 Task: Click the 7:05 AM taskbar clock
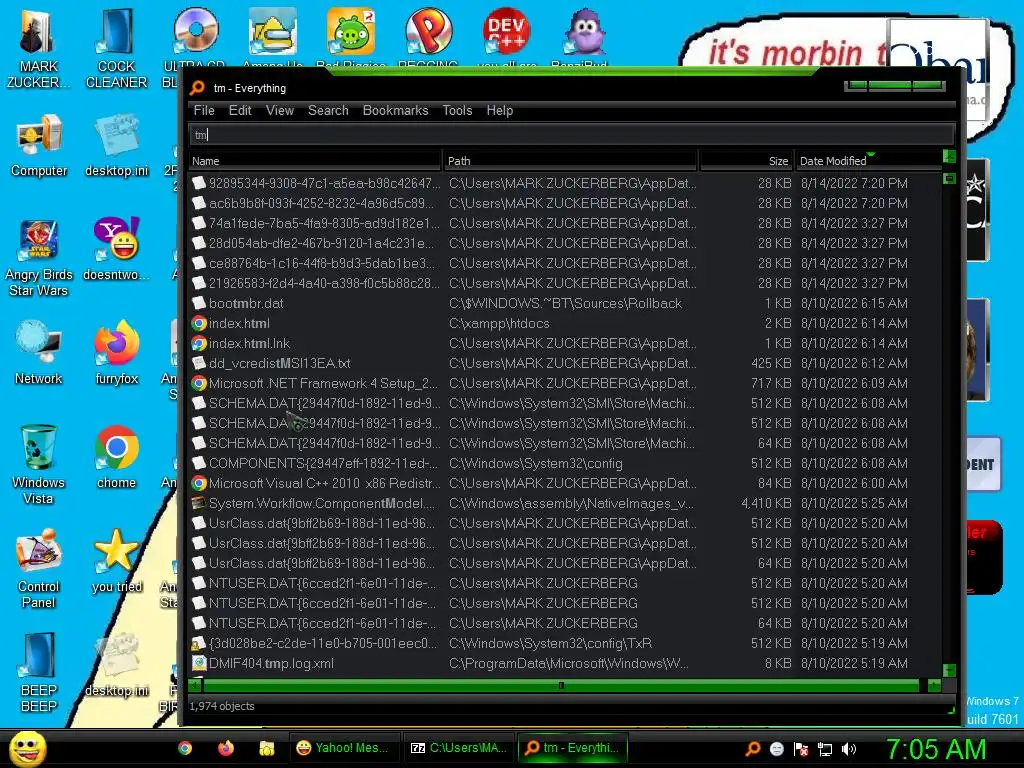click(x=936, y=749)
